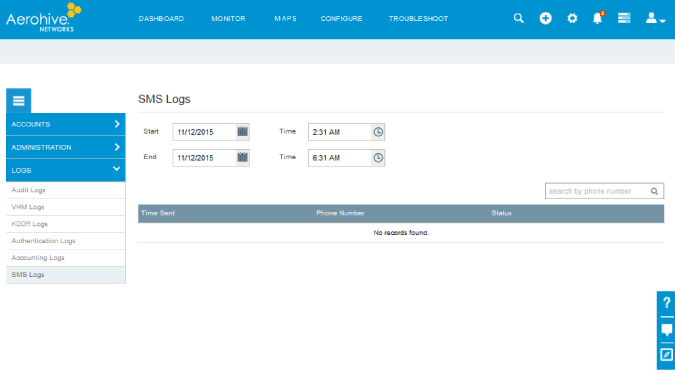
Task: Go to the Dashboard tab
Action: (x=161, y=19)
